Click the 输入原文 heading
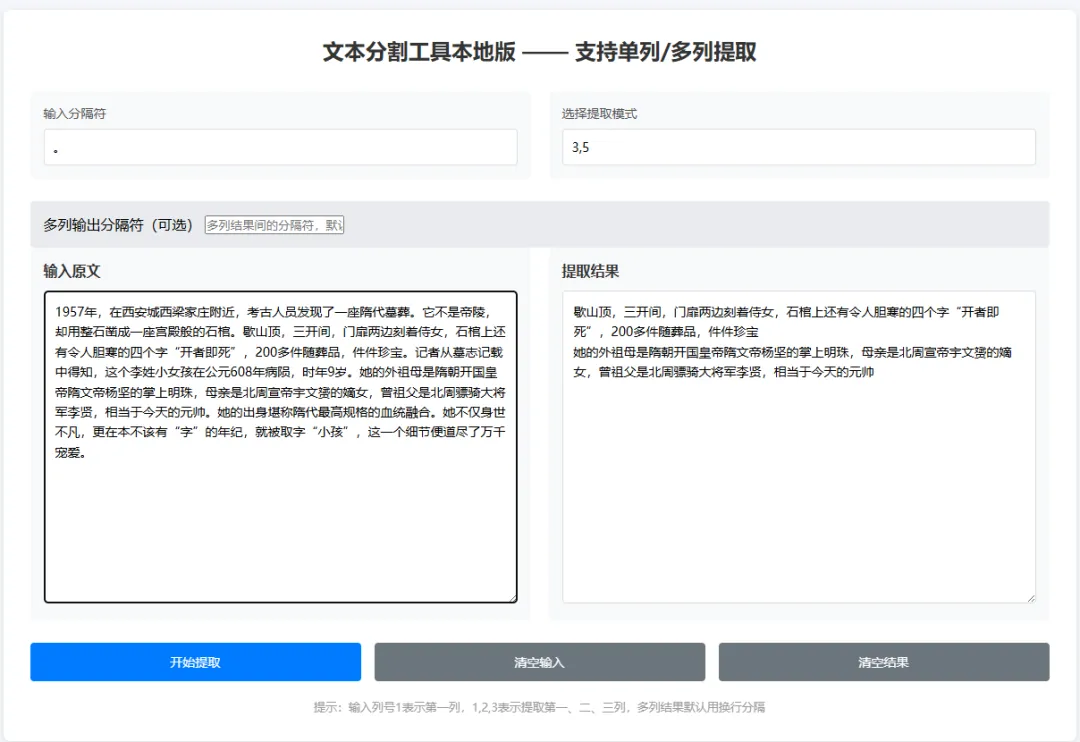The height and width of the screenshot is (742, 1080). (x=72, y=271)
